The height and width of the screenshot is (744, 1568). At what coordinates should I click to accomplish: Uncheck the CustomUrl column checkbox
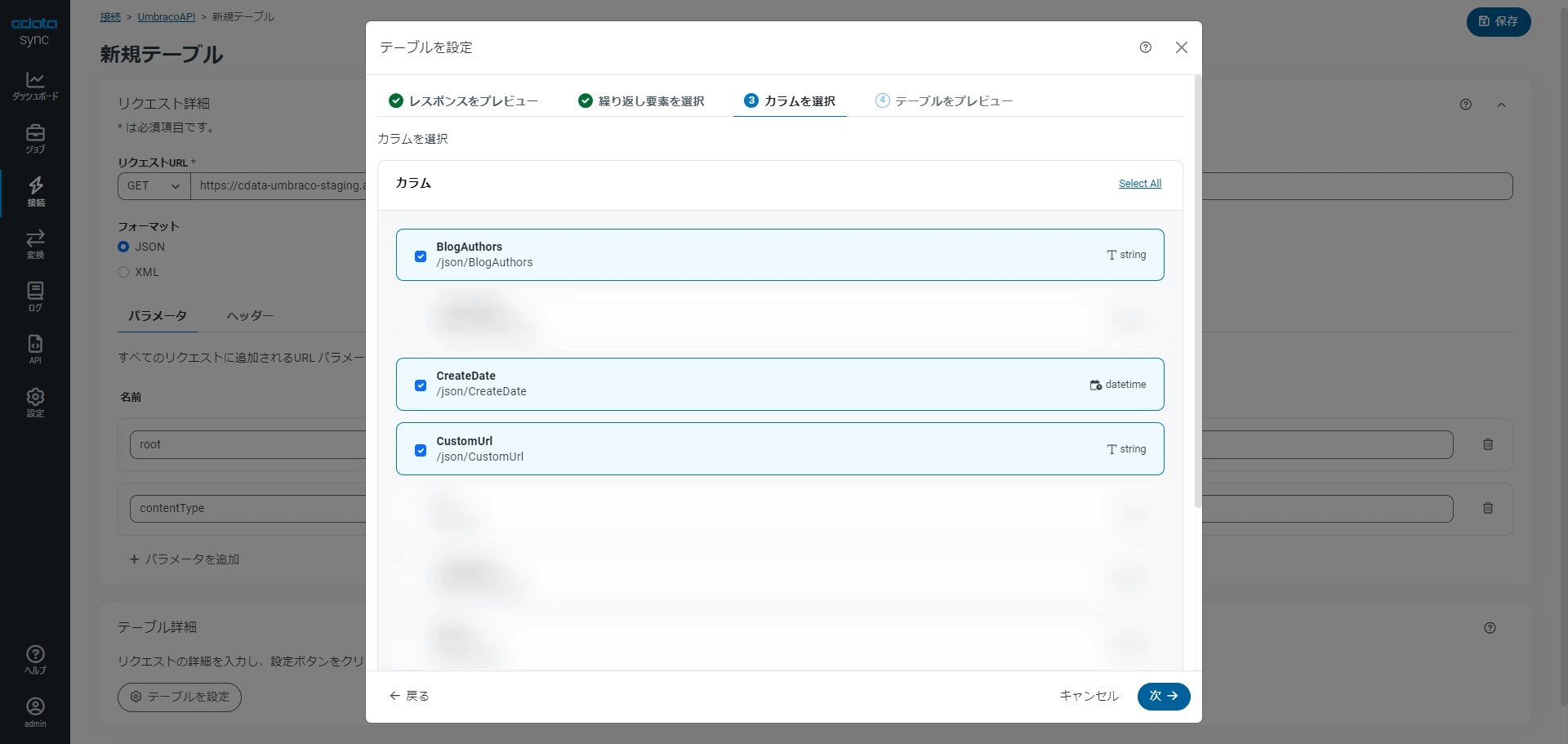click(421, 450)
